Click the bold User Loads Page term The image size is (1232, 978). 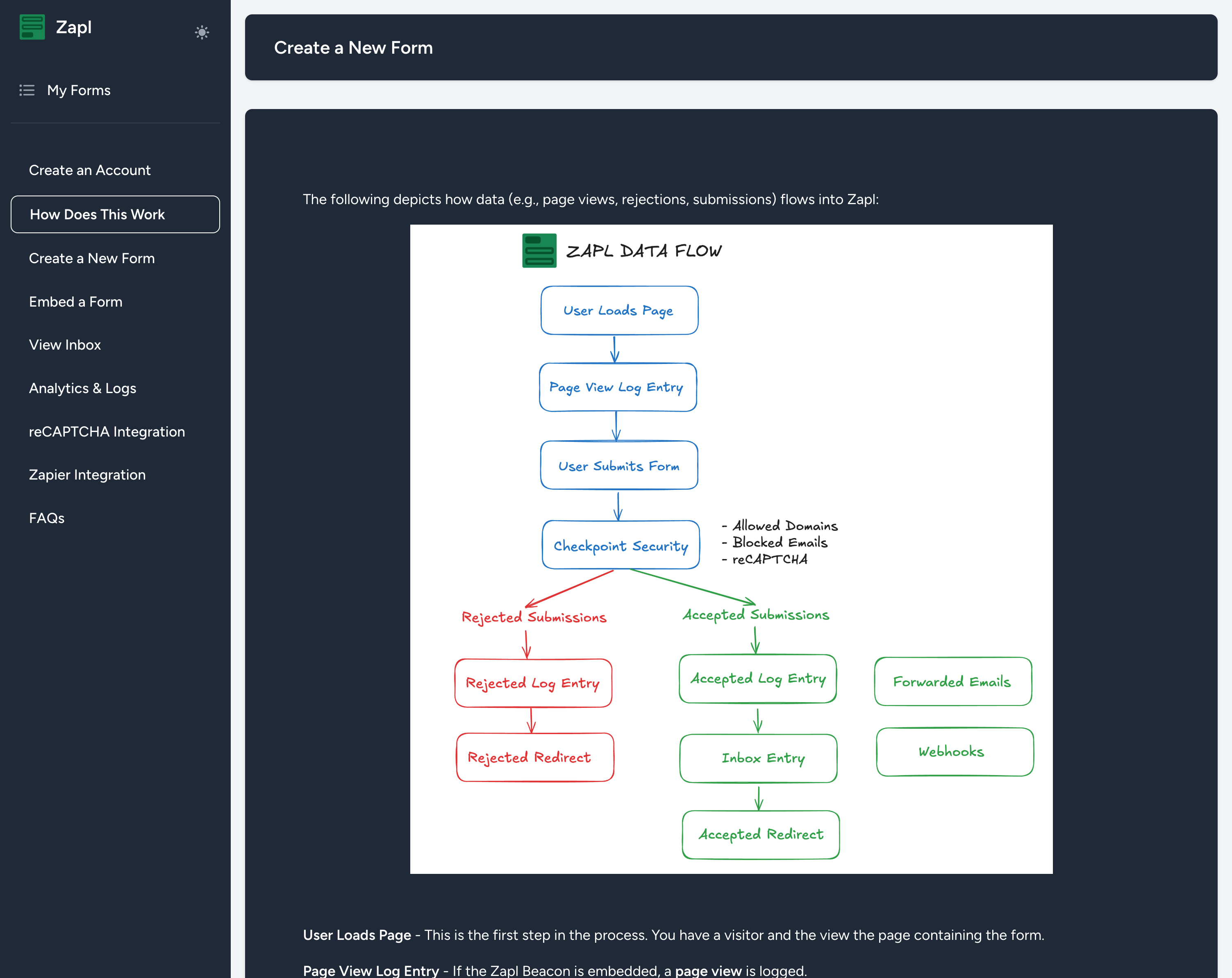click(357, 935)
